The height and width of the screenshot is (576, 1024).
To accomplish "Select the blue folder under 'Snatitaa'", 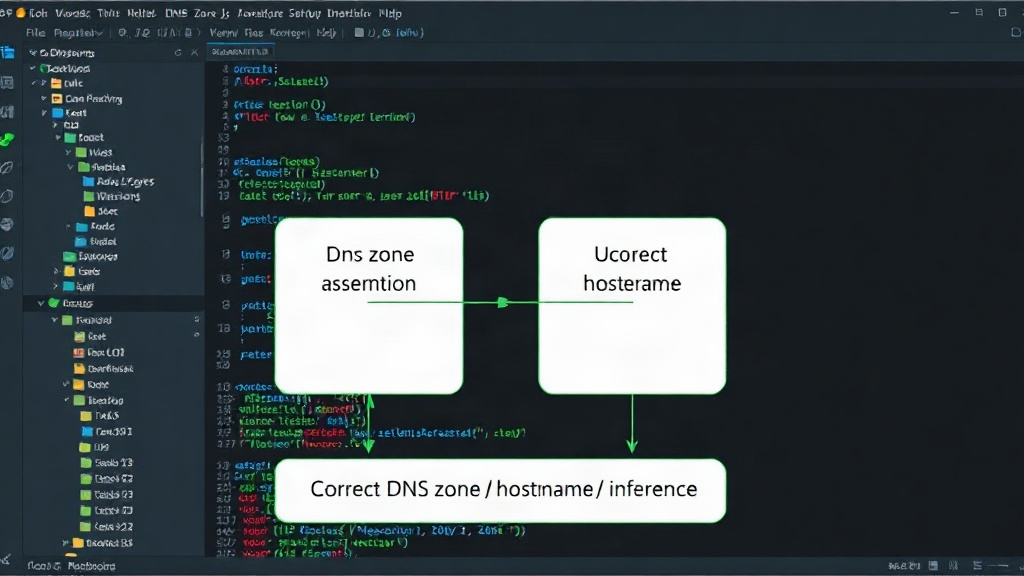I will point(118,182).
